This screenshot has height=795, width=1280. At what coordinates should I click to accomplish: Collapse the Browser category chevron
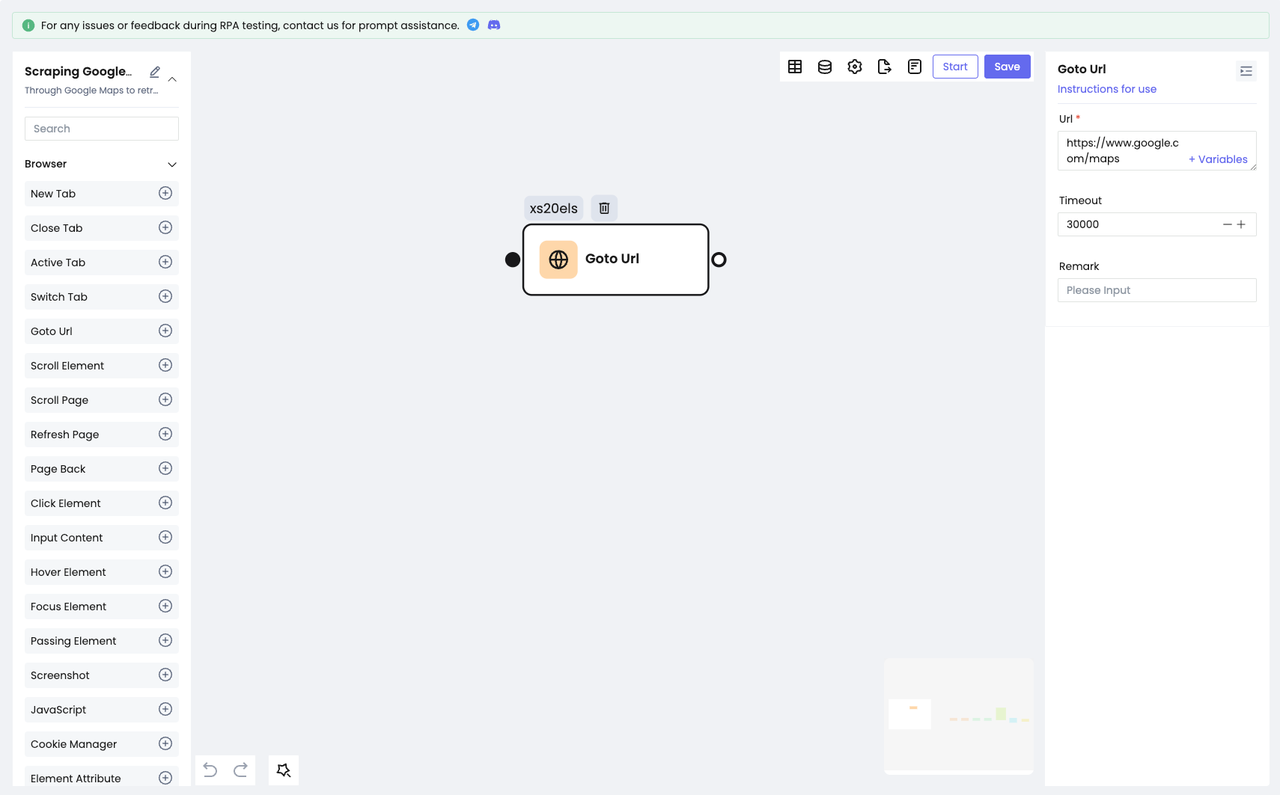click(x=172, y=164)
